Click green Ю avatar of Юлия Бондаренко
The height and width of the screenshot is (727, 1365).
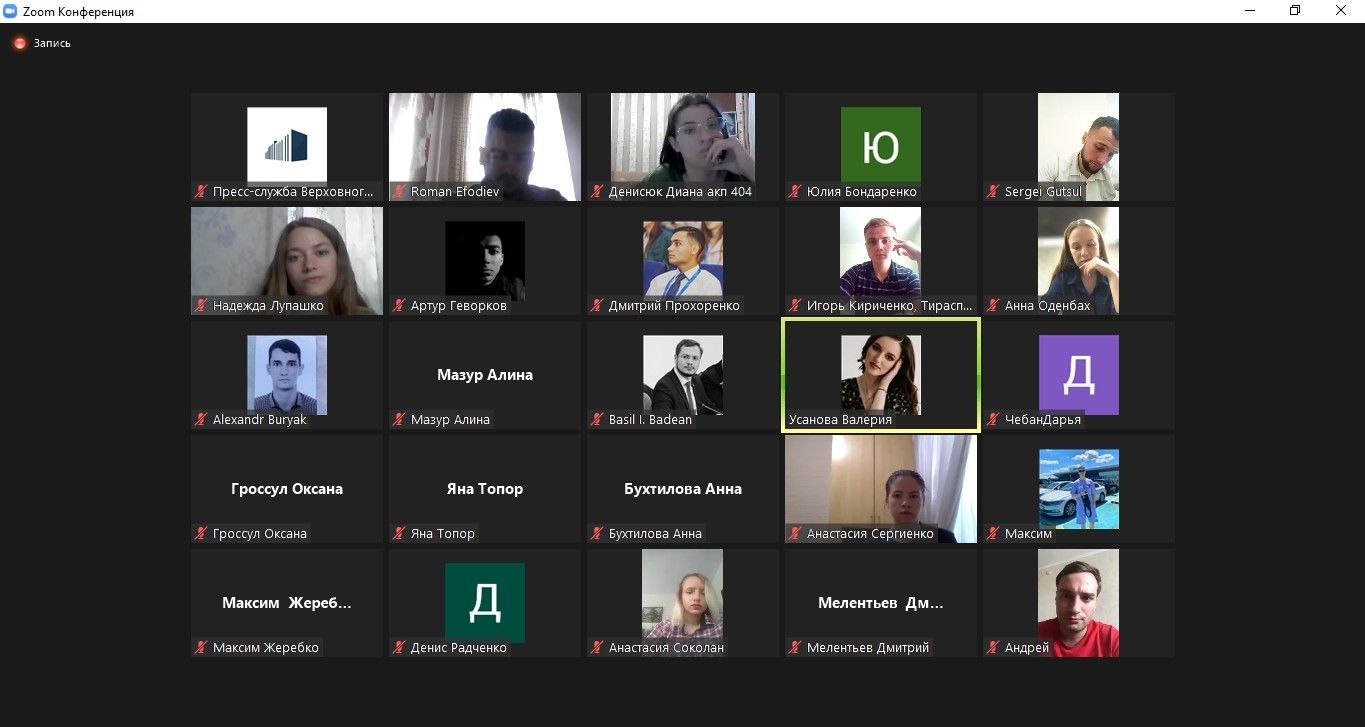[x=880, y=146]
